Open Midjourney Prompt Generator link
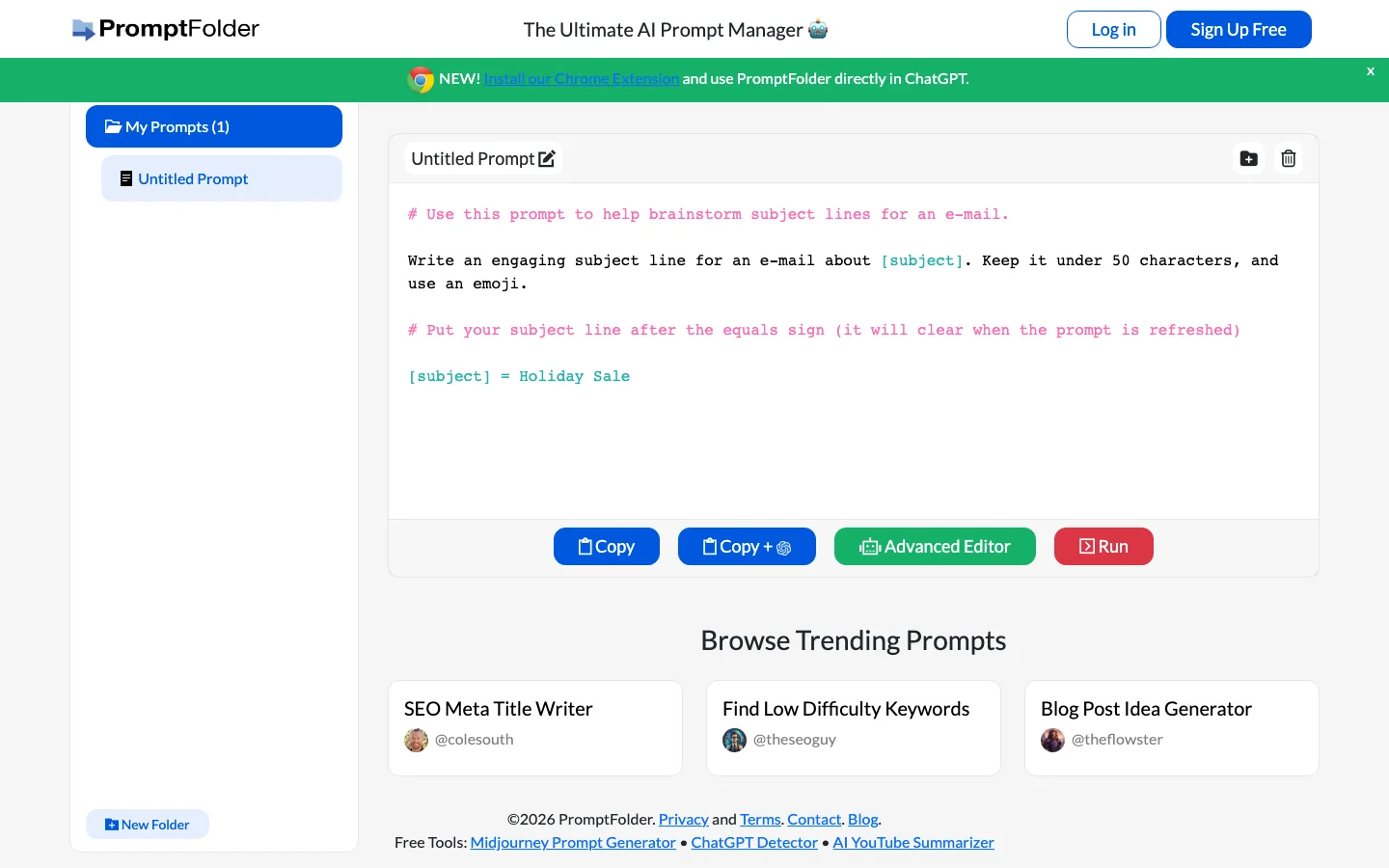Image resolution: width=1389 pixels, height=868 pixels. 573,842
